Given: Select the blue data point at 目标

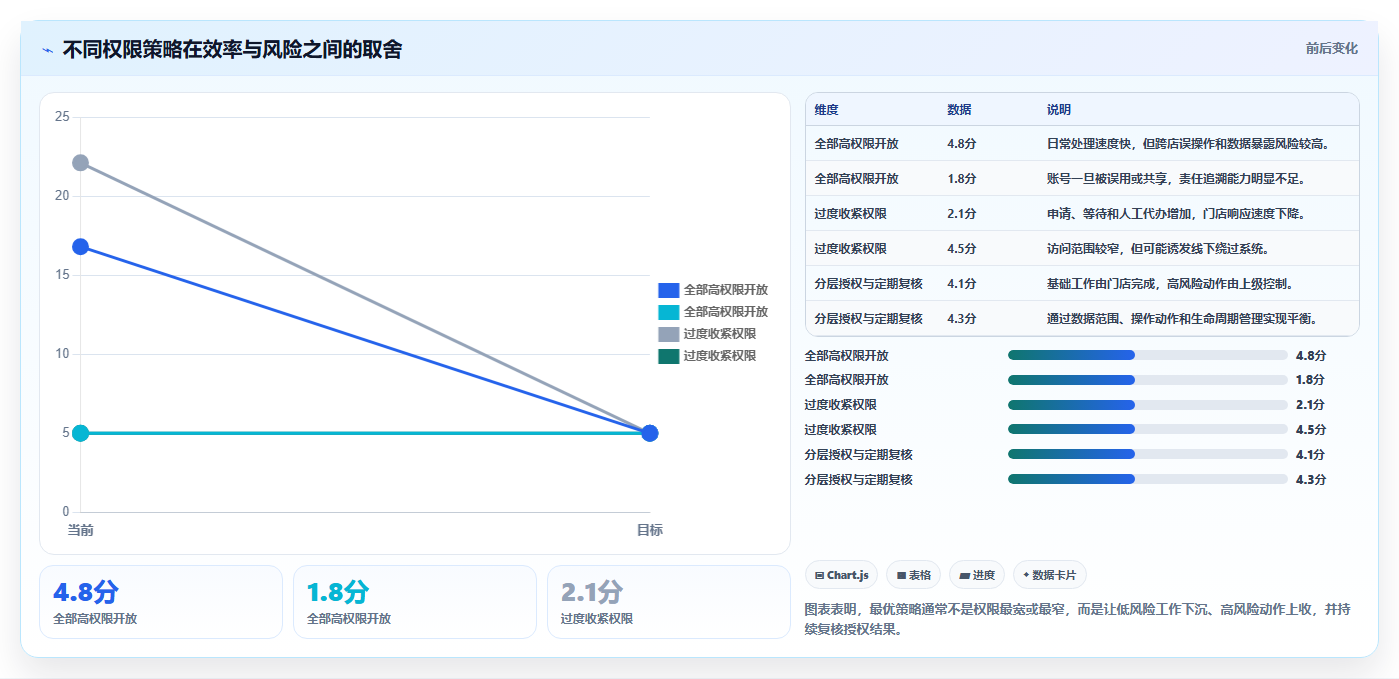Looking at the screenshot, I should [x=650, y=433].
